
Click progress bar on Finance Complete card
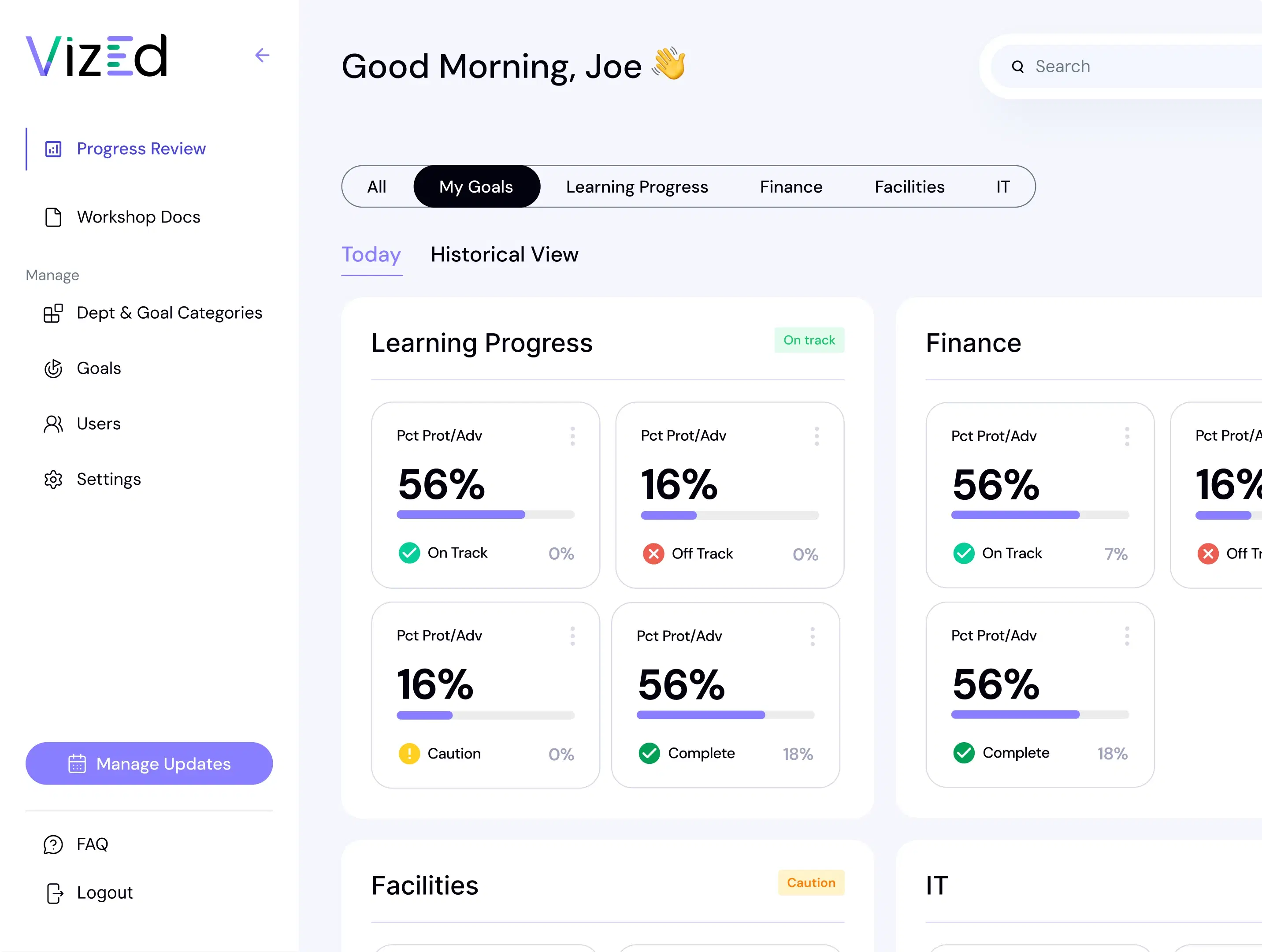pyautogui.click(x=1040, y=714)
